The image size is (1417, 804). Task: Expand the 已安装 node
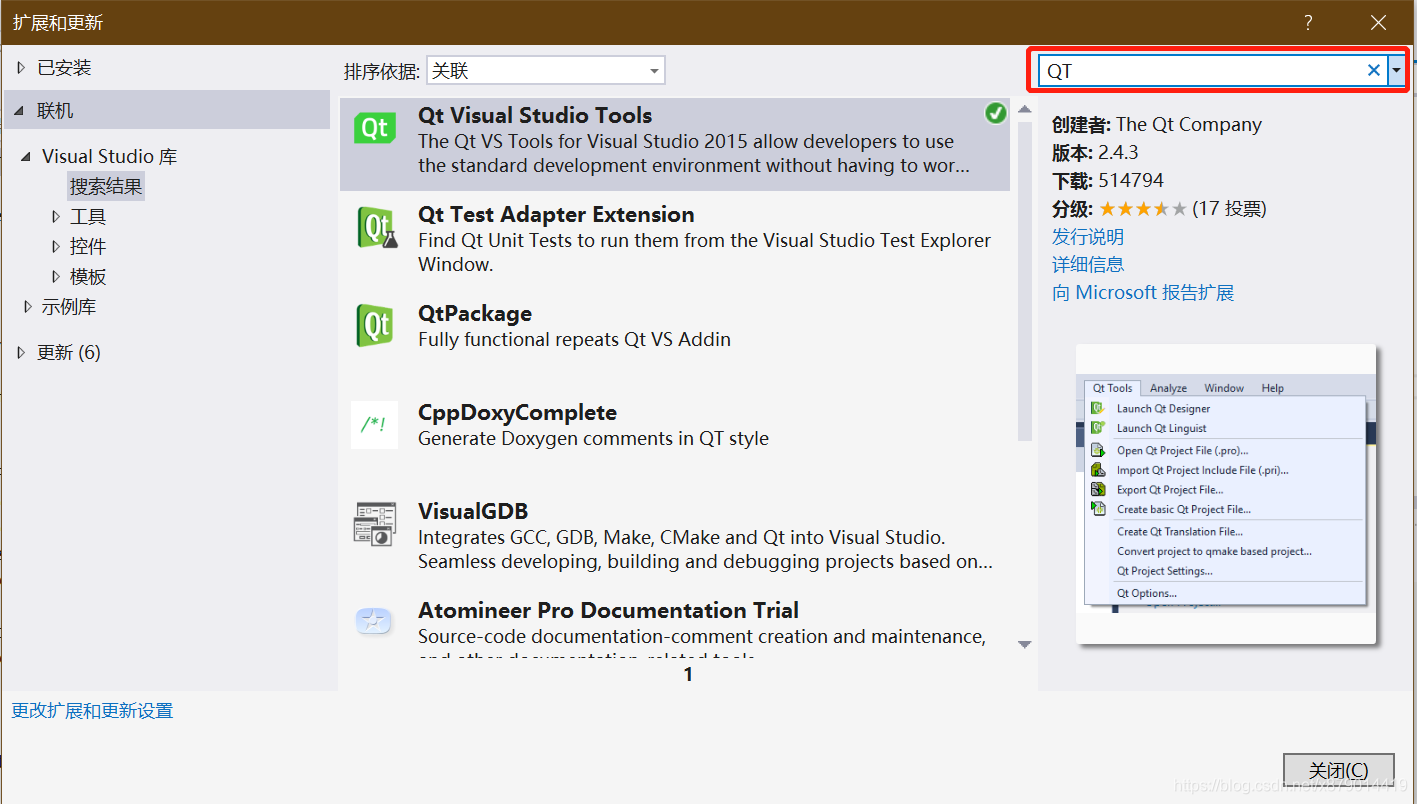[x=22, y=68]
